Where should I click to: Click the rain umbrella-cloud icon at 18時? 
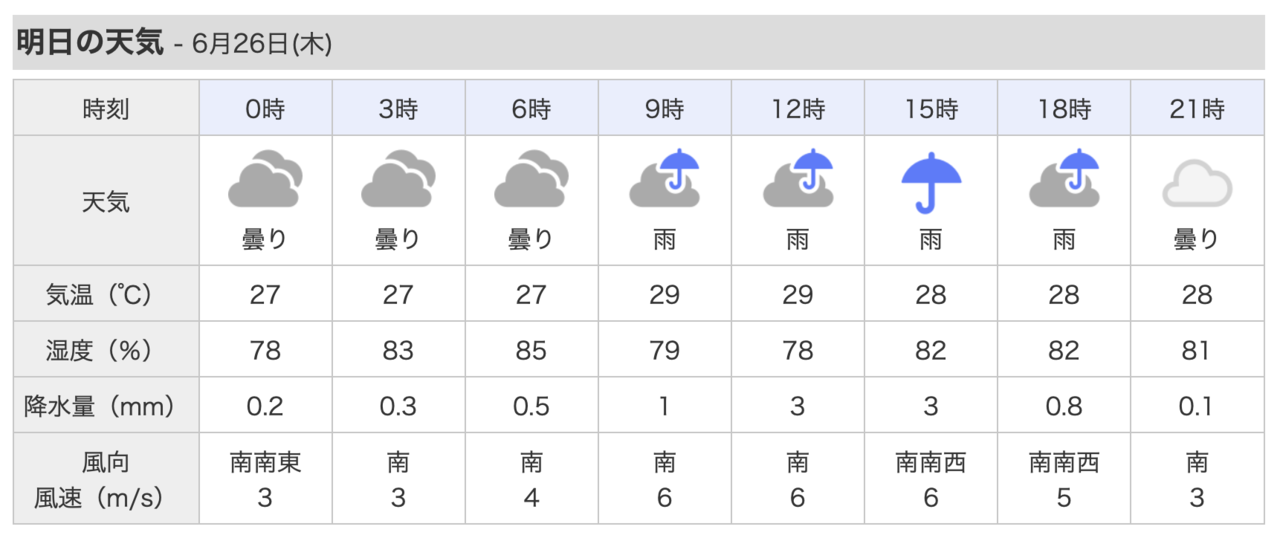1064,179
